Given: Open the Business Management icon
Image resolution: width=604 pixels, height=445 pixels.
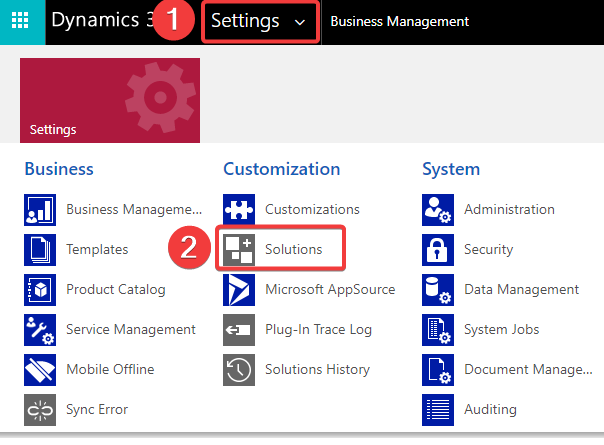Looking at the screenshot, I should coord(40,210).
